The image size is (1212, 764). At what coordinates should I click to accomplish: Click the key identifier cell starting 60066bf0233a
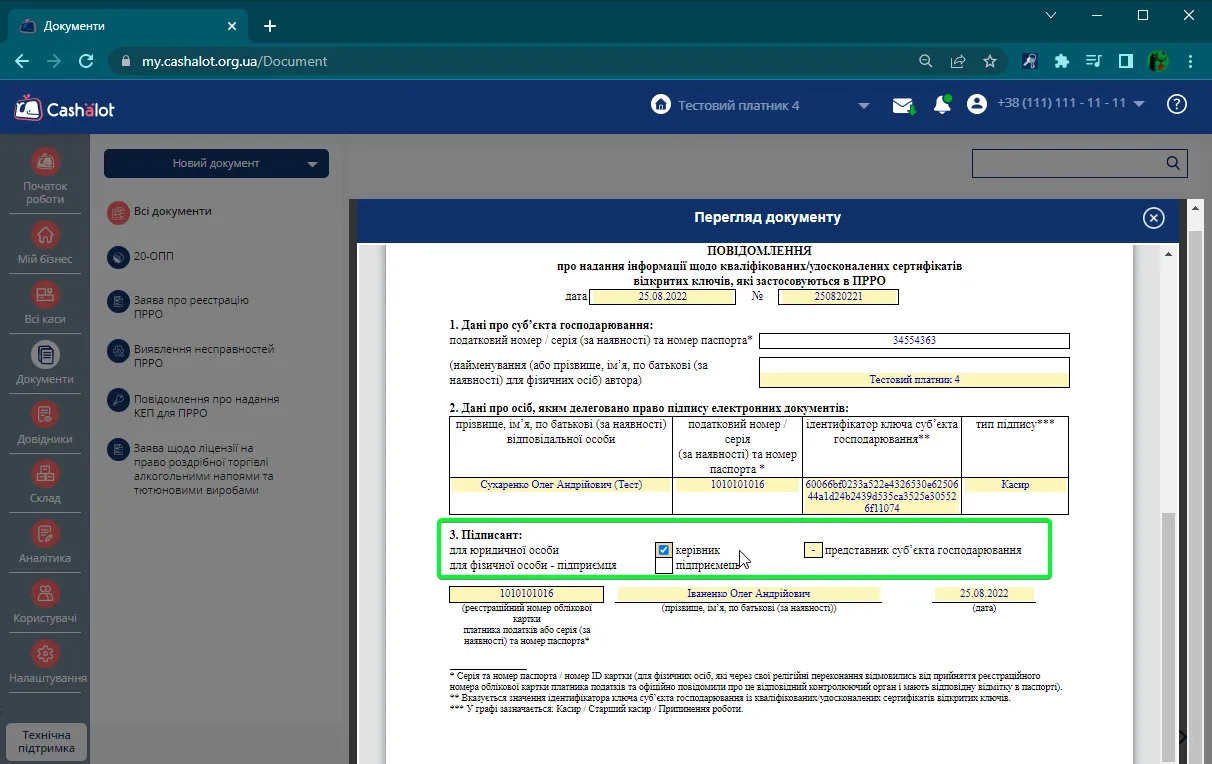881,496
